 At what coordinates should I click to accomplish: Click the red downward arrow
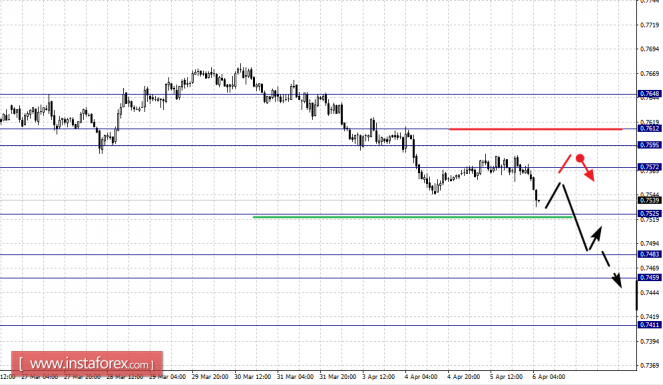click(x=589, y=172)
